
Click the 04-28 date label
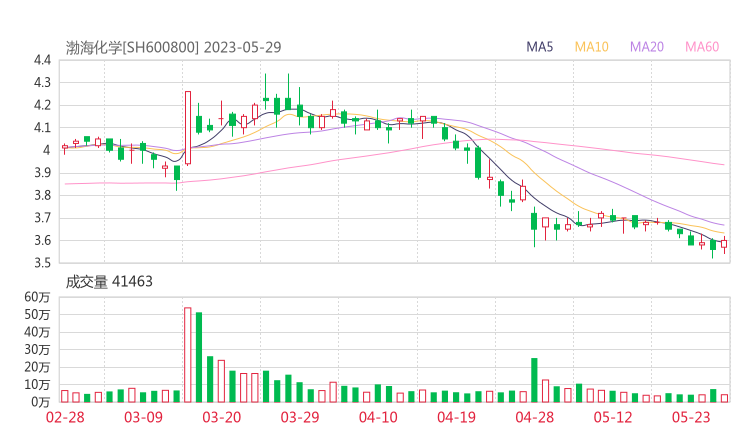point(535,417)
